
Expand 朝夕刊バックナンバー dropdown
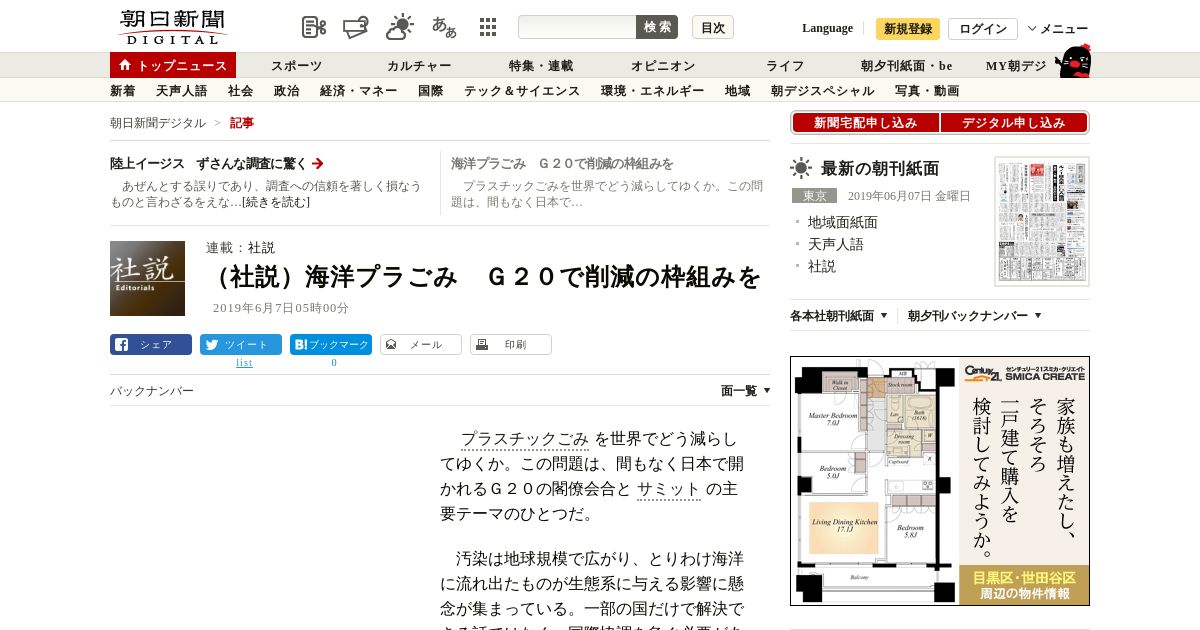point(975,316)
